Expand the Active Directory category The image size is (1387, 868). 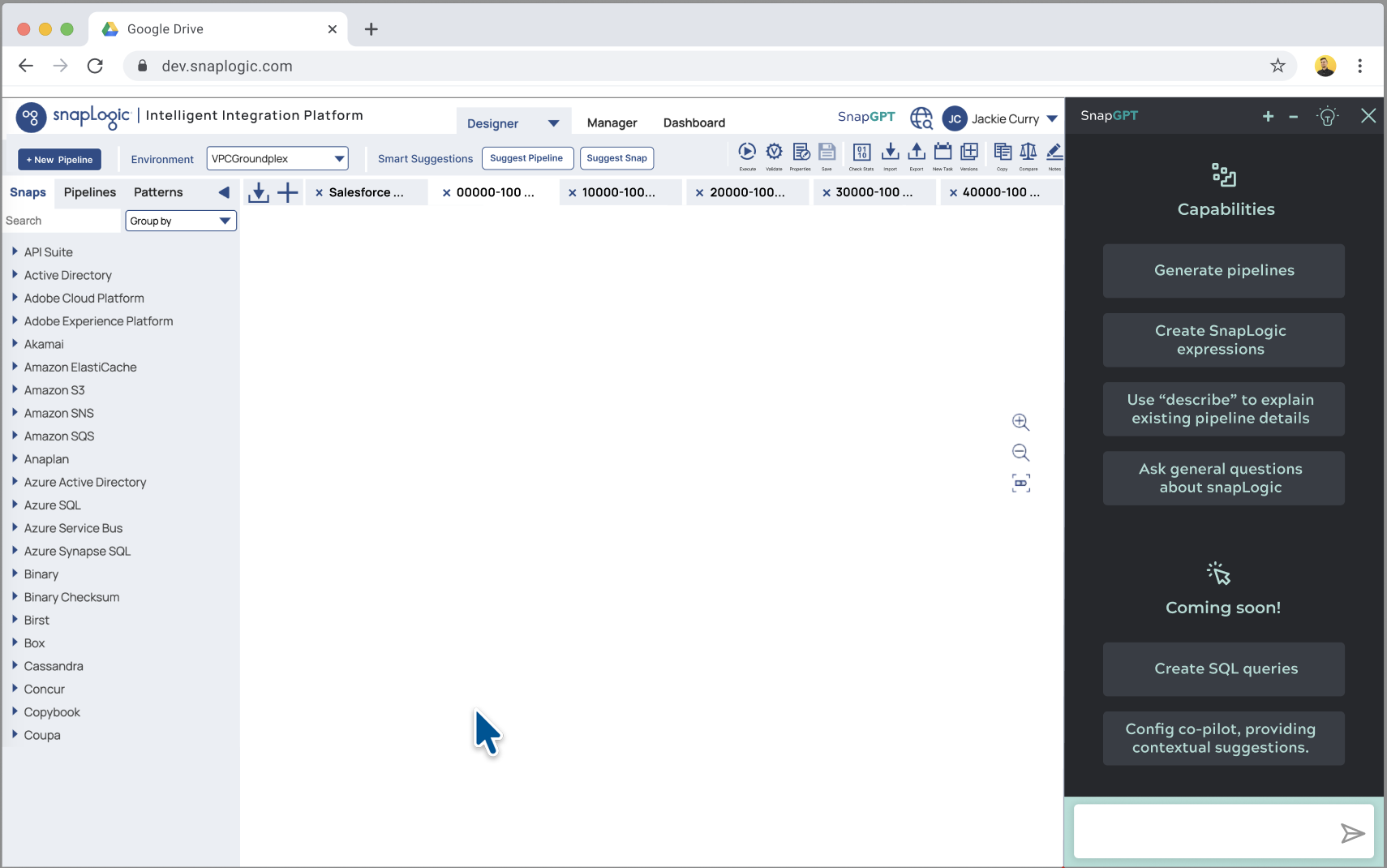point(15,274)
